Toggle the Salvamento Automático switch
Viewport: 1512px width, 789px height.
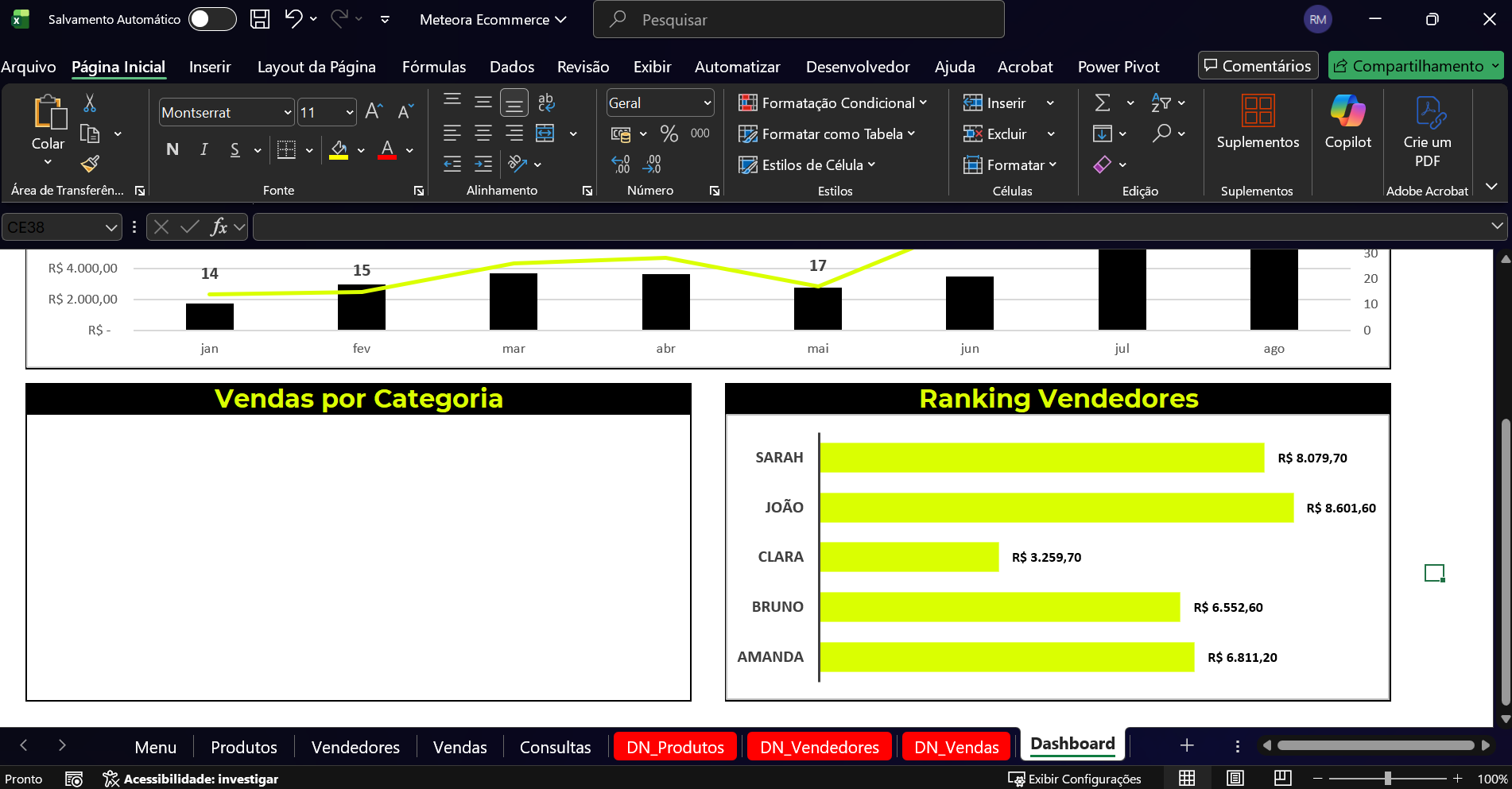pos(212,19)
